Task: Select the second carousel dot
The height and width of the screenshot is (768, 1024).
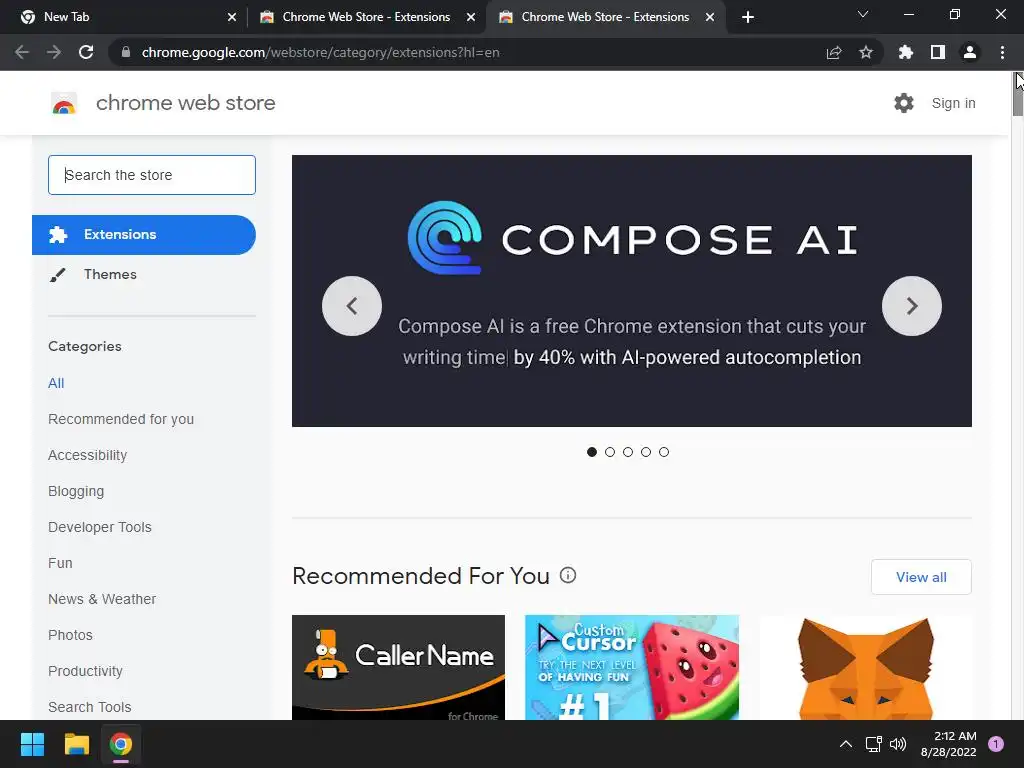Action: pos(610,452)
